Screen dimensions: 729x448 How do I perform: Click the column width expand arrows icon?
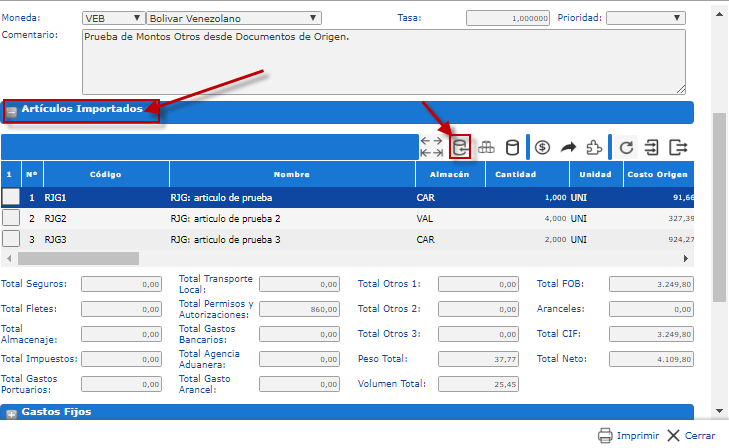431,147
